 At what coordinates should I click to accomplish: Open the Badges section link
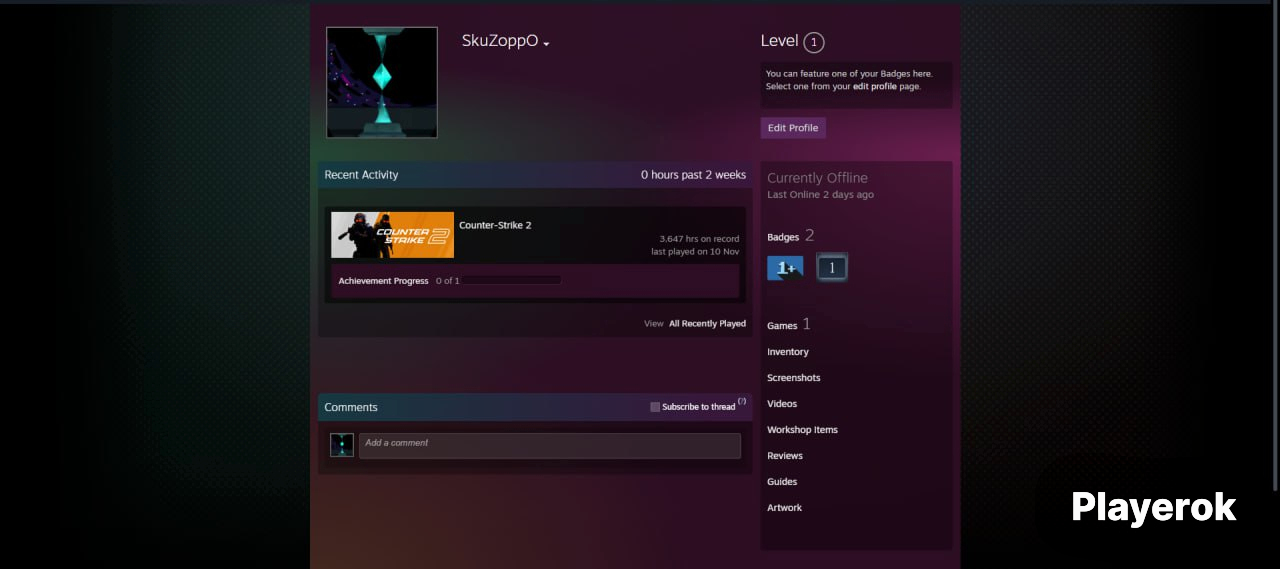783,237
